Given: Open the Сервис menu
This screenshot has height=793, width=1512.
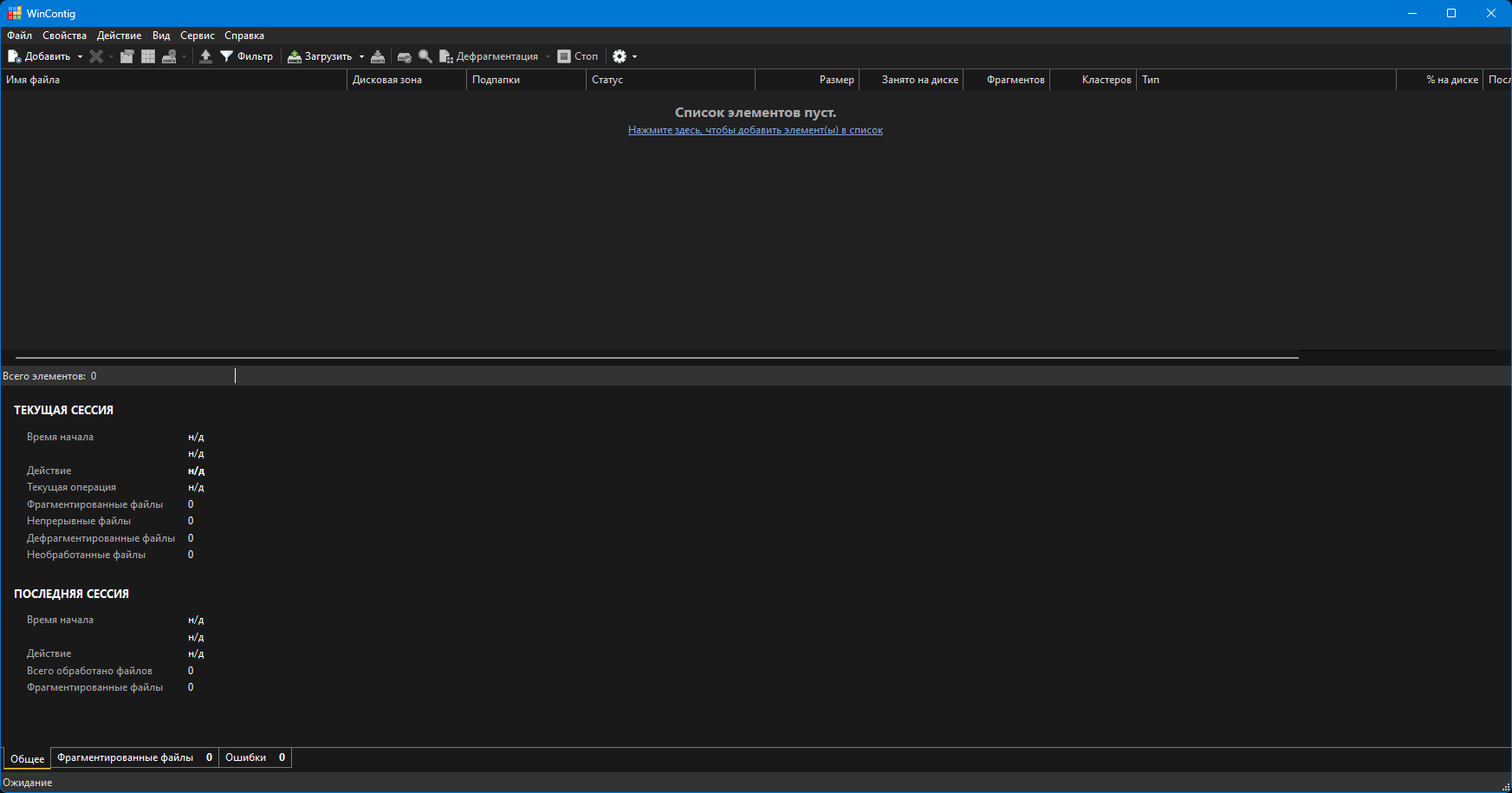Looking at the screenshot, I should pyautogui.click(x=198, y=36).
